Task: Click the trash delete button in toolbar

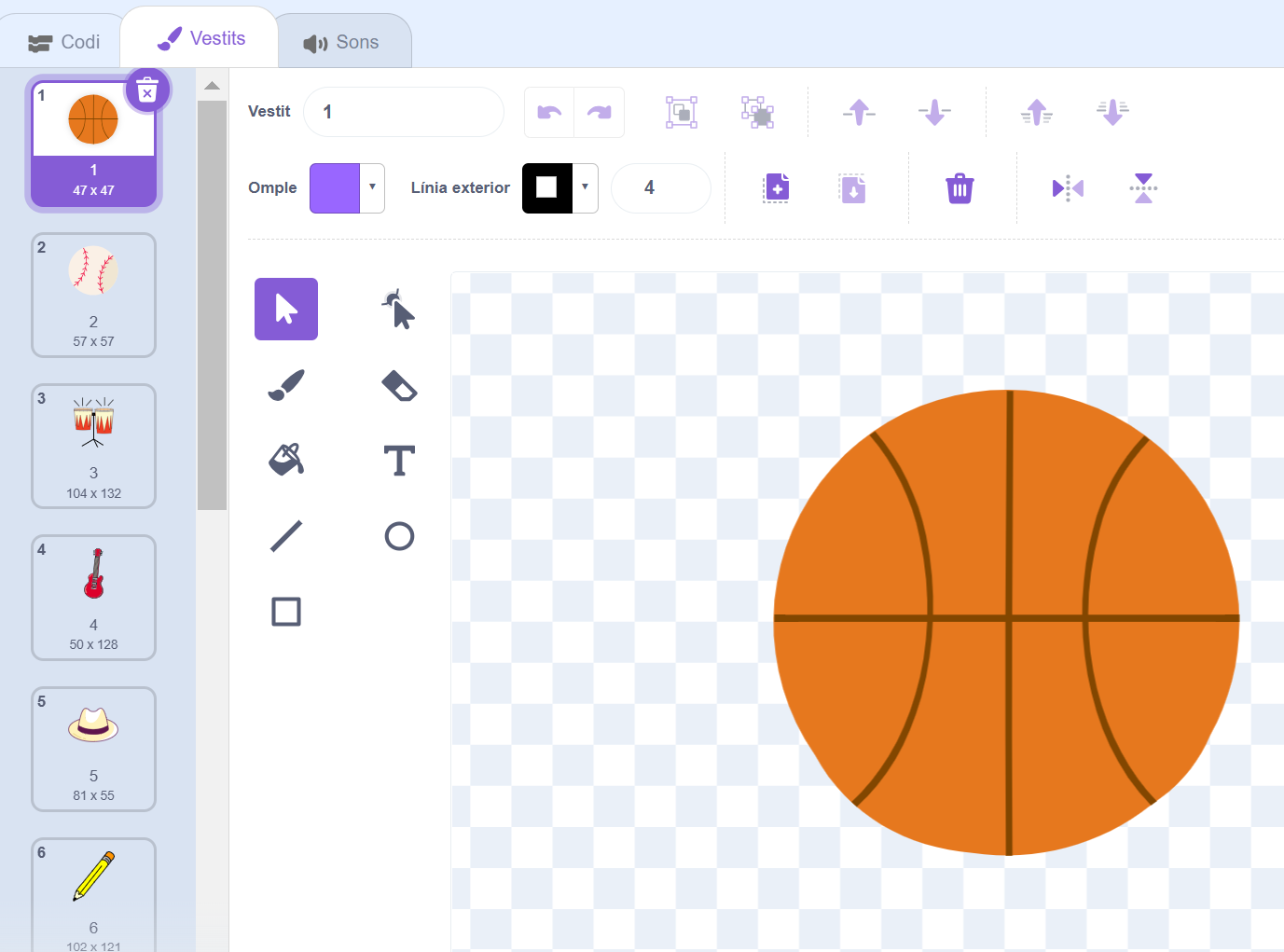Action: click(960, 188)
